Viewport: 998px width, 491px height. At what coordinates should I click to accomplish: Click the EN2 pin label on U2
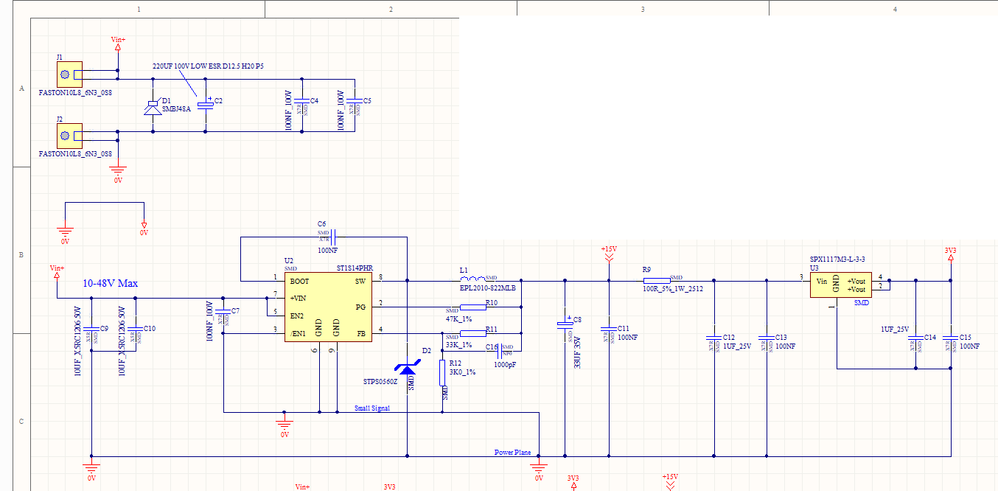point(297,315)
